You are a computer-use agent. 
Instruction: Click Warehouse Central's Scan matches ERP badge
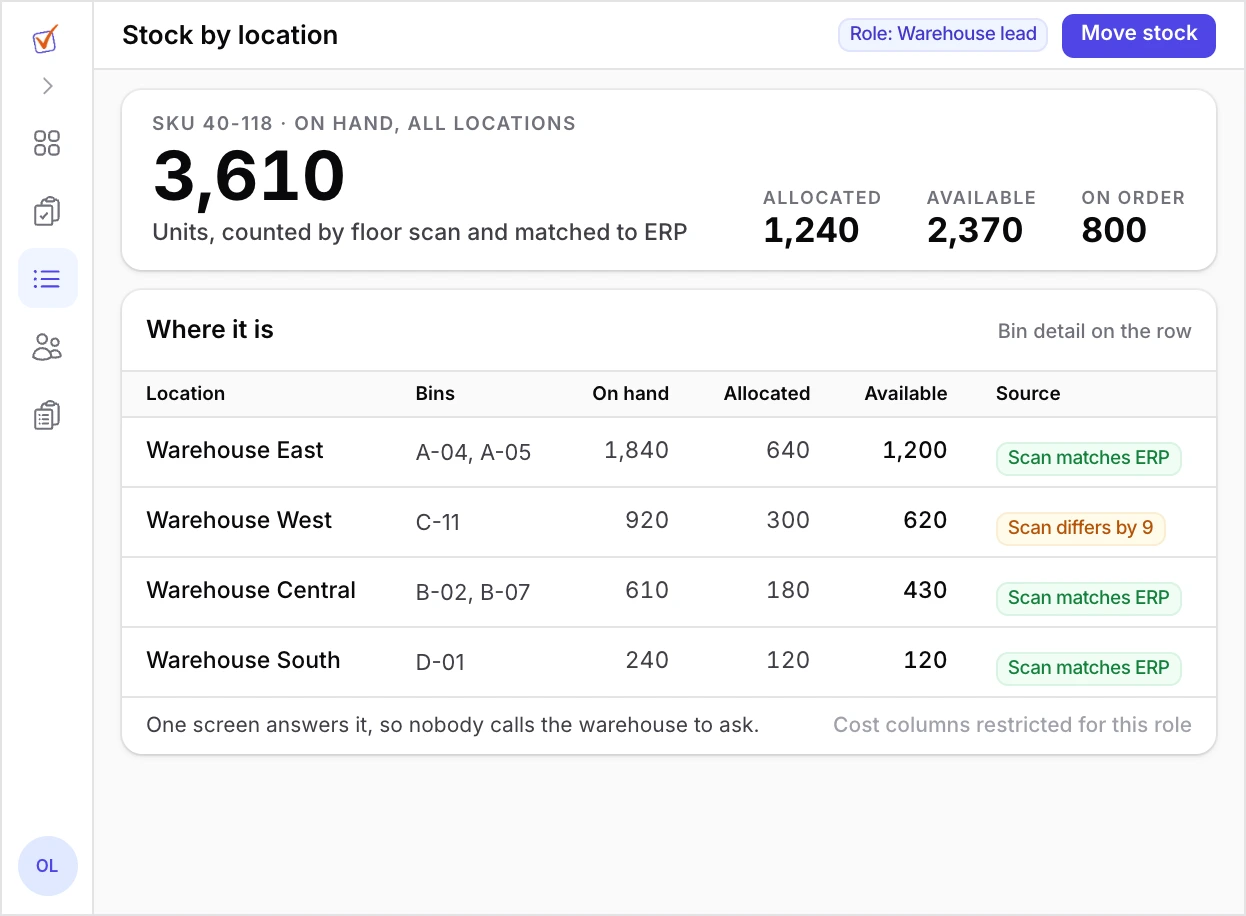click(1088, 598)
